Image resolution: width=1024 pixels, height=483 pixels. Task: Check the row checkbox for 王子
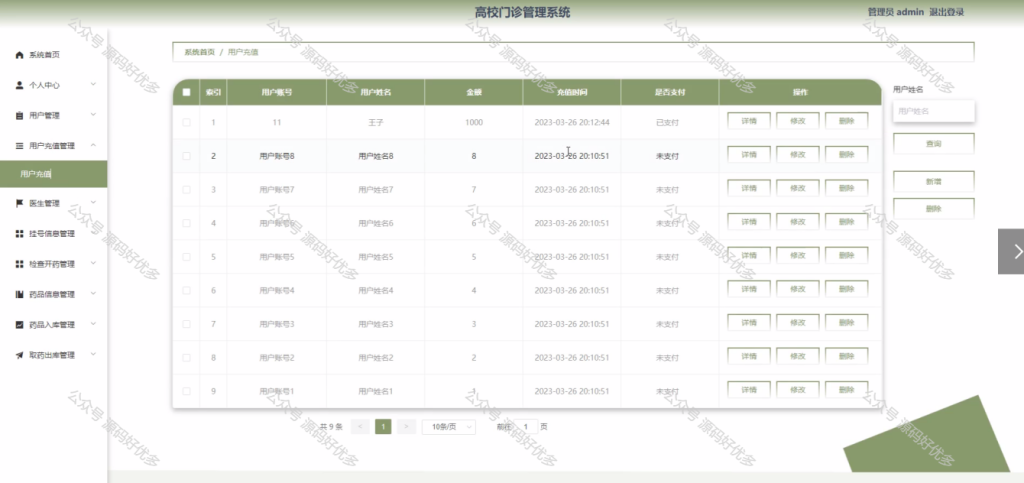(x=186, y=122)
